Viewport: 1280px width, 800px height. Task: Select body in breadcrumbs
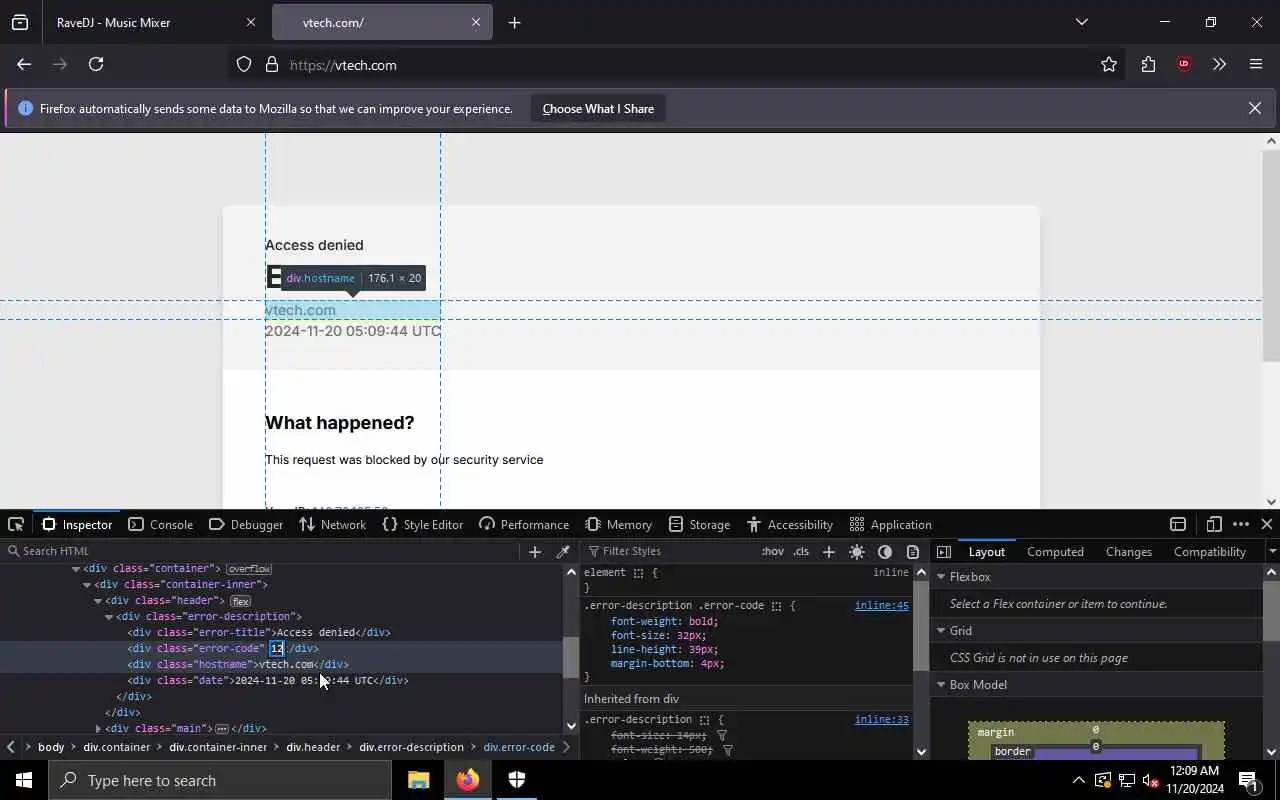click(x=51, y=747)
